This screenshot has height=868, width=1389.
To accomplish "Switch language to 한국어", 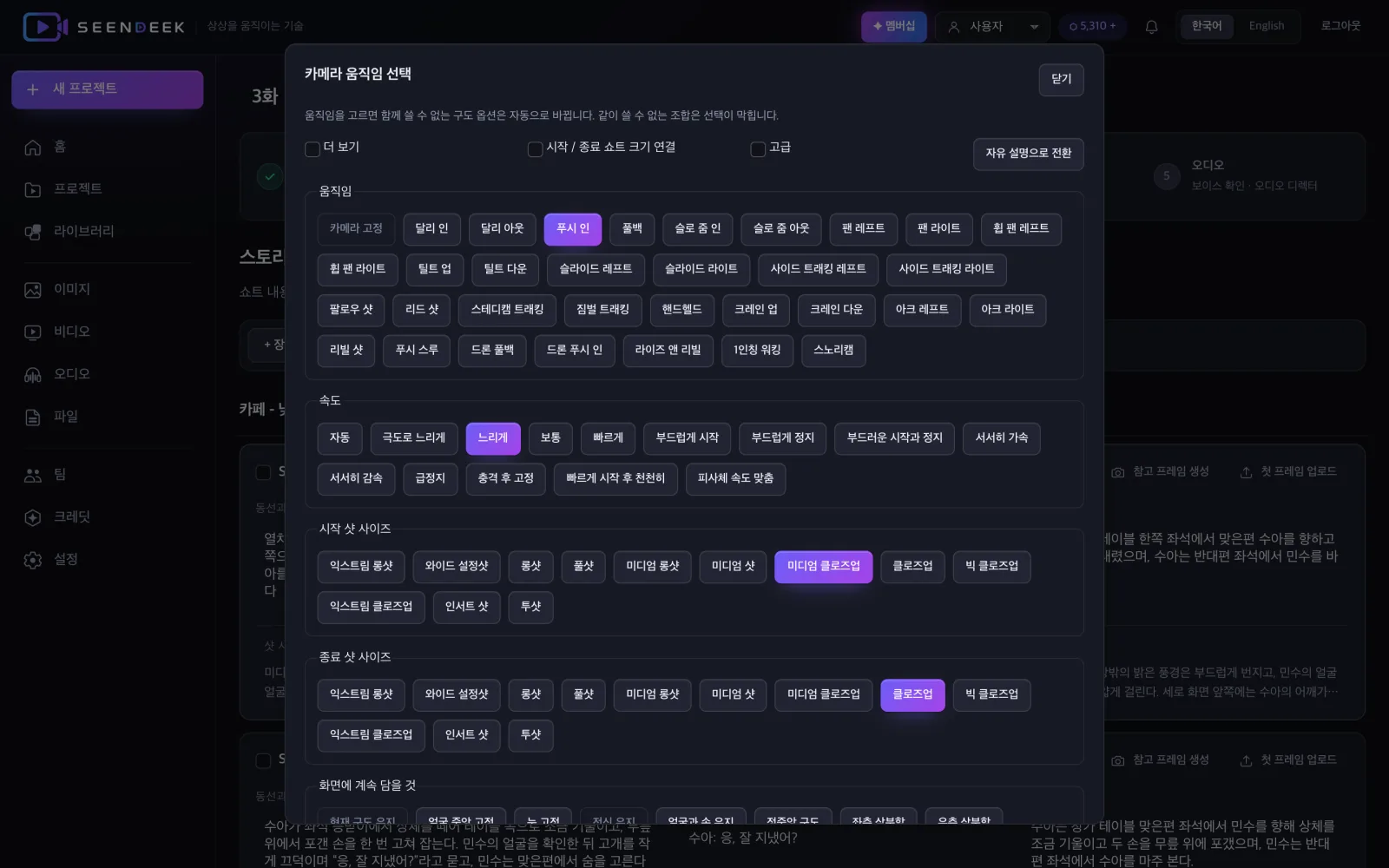I will [1207, 26].
